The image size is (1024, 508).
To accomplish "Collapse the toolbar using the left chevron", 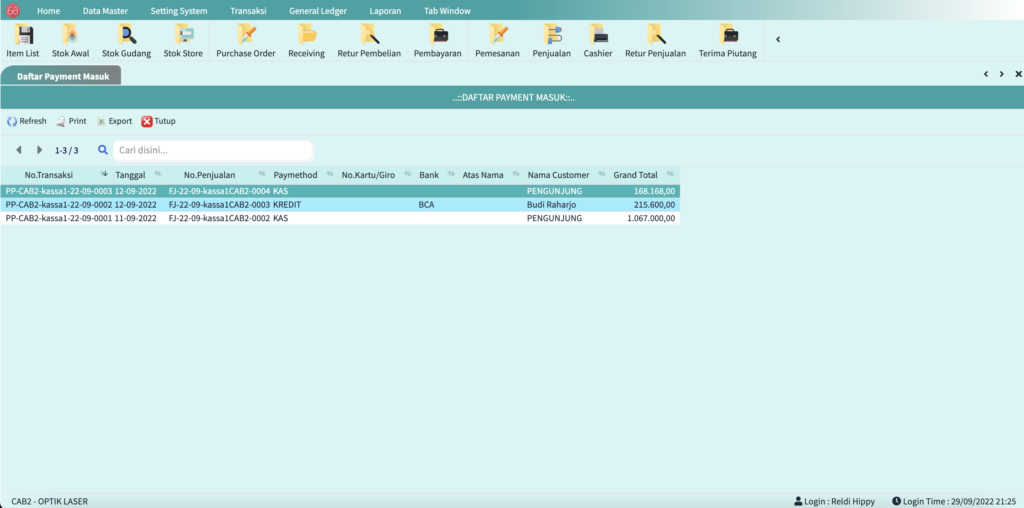I will [x=778, y=39].
